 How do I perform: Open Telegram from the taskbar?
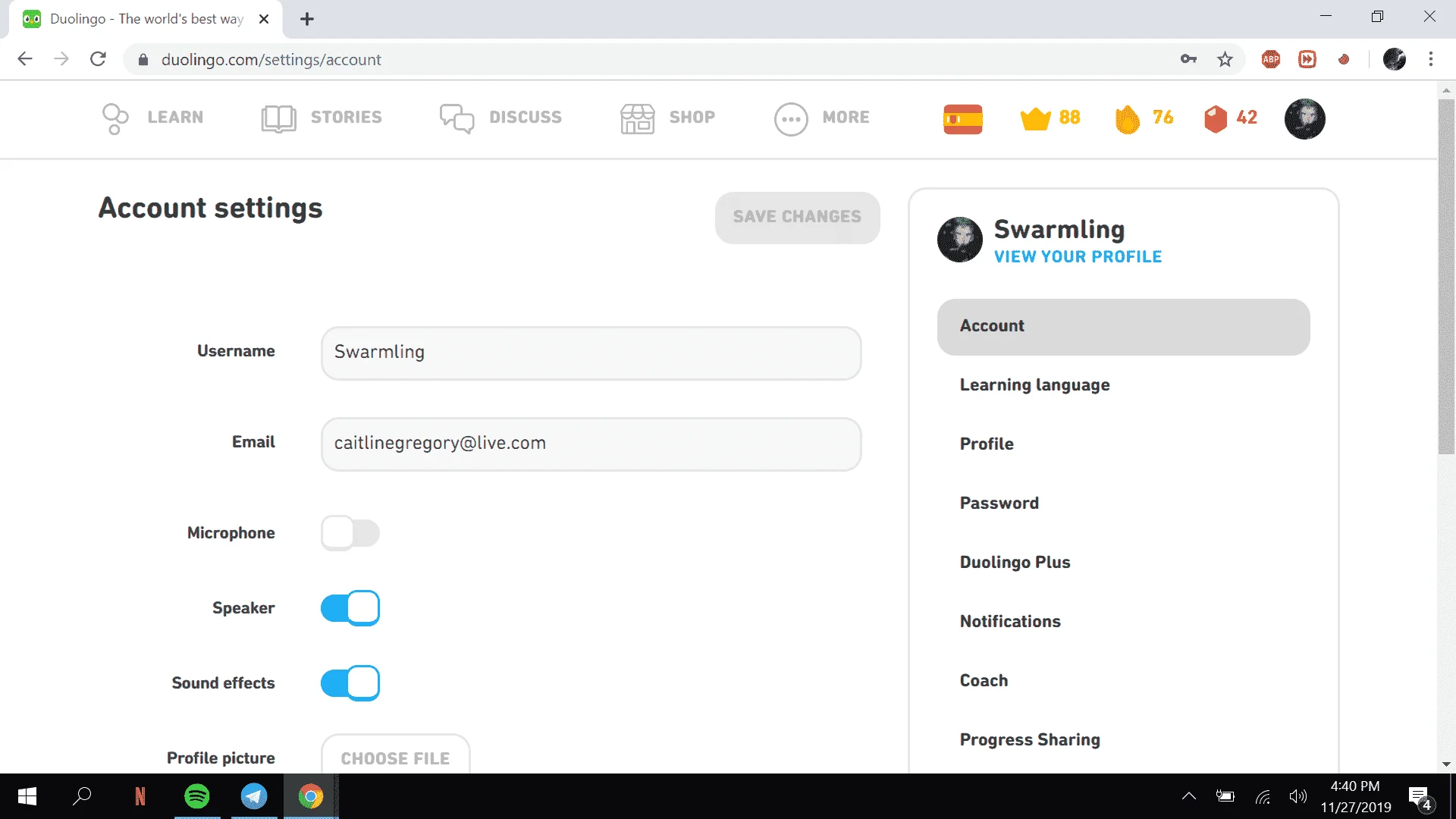[x=254, y=796]
